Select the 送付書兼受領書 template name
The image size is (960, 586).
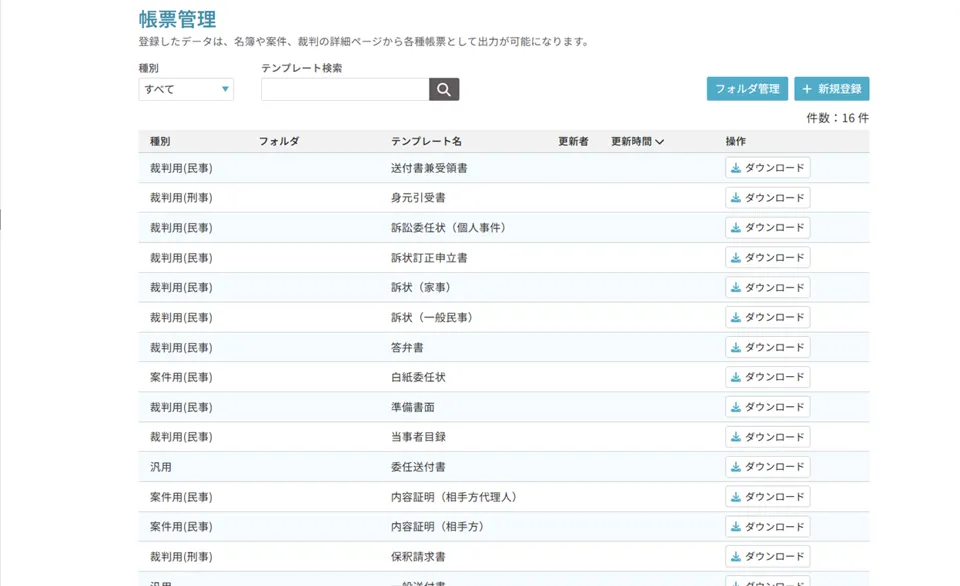pos(429,168)
